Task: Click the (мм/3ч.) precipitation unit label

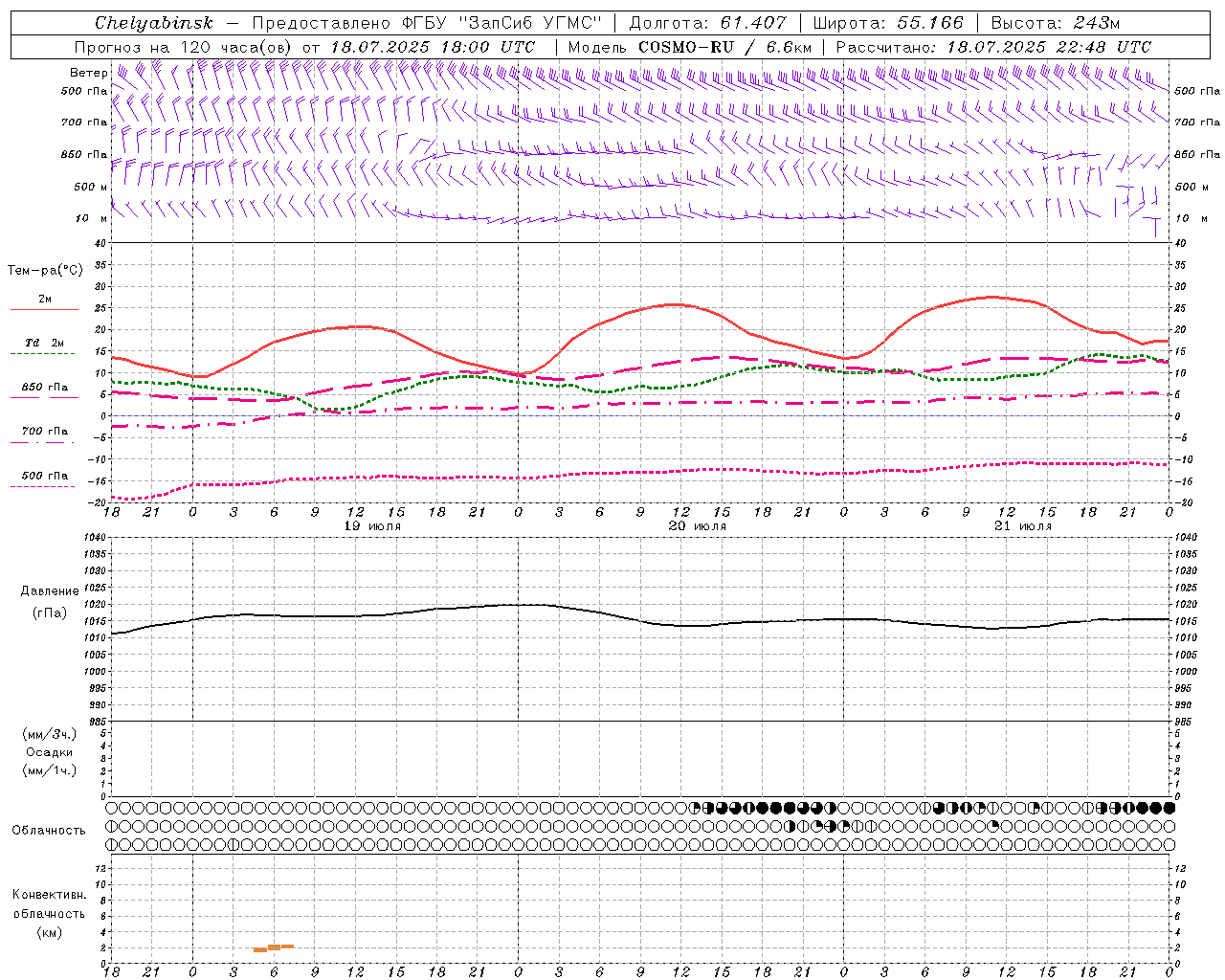Action: [x=49, y=734]
